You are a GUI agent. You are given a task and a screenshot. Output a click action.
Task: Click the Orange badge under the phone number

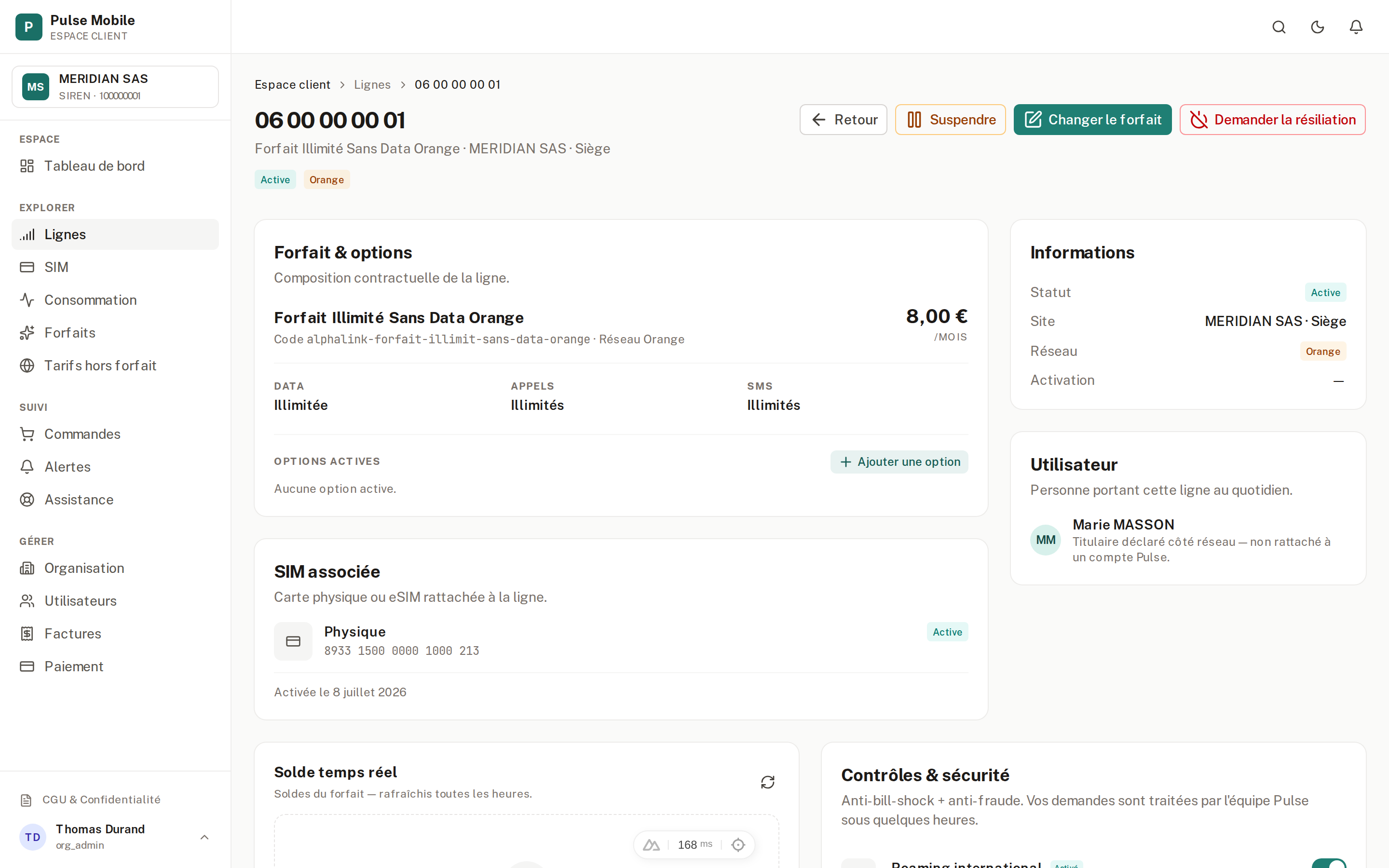[x=327, y=180]
